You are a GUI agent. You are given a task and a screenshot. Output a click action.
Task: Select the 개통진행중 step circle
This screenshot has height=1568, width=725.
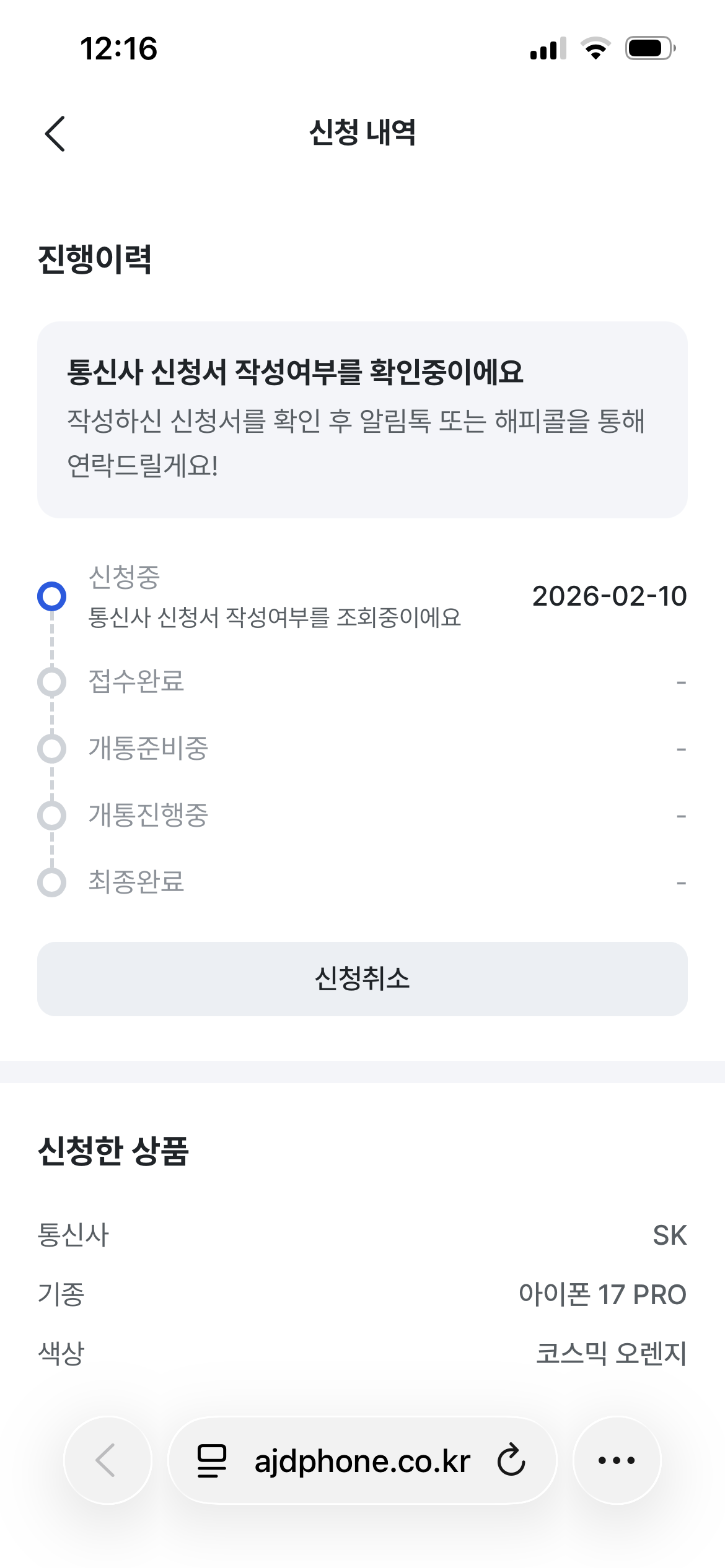(52, 816)
